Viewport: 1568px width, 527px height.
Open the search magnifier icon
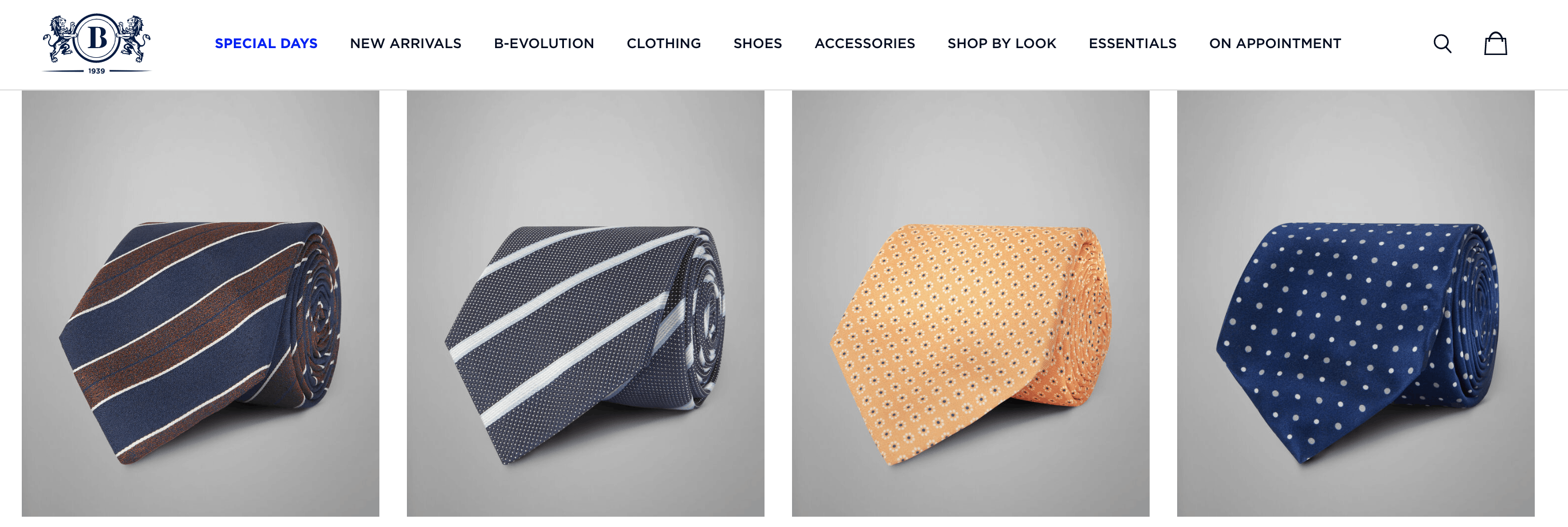(x=1442, y=44)
